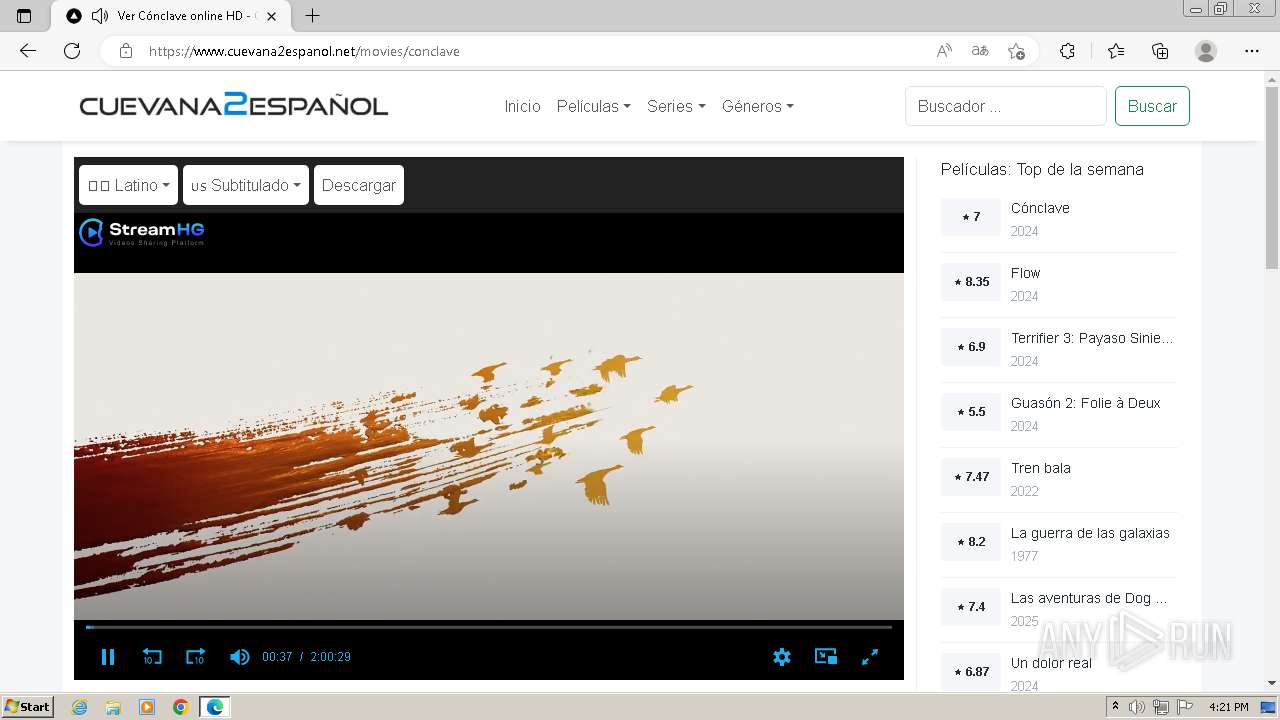1280x720 pixels.
Task: Go to Inicio page
Action: pyautogui.click(x=522, y=106)
